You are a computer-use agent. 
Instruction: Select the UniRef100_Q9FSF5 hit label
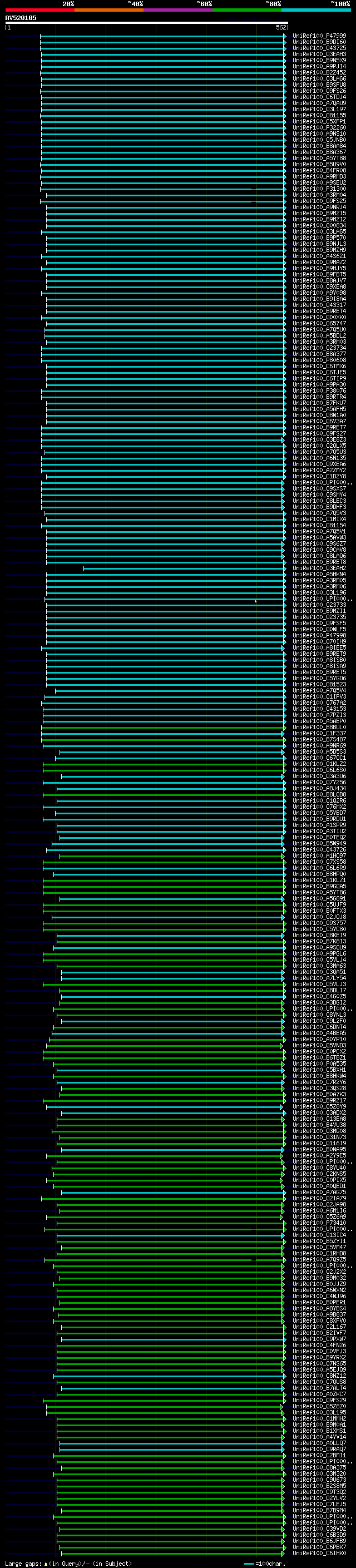319,624
